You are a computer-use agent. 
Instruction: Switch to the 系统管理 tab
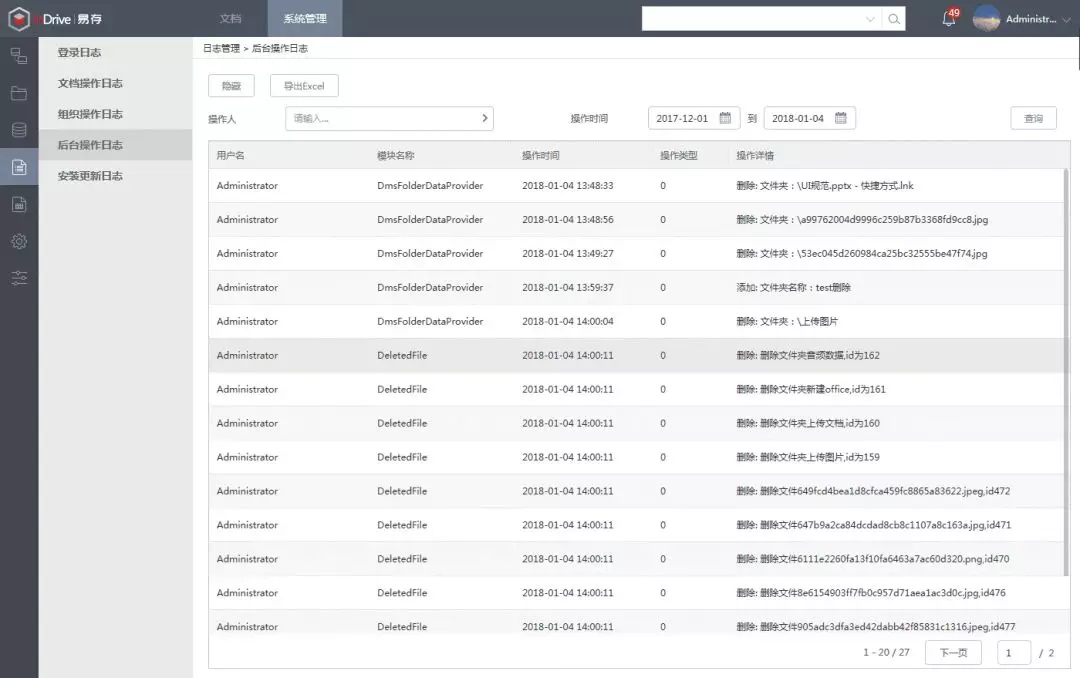click(x=305, y=19)
